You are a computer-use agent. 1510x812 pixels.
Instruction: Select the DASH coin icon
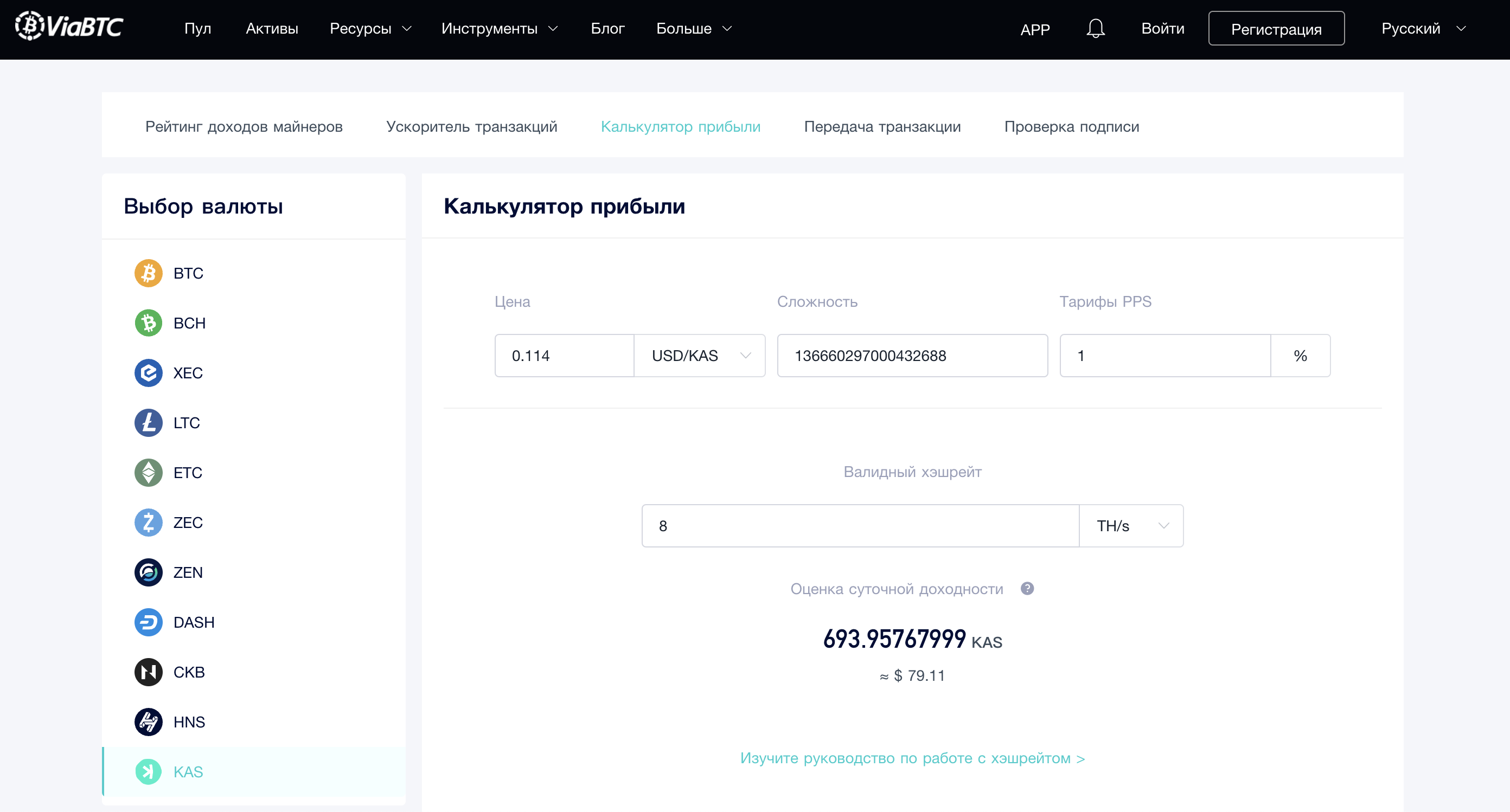148,622
